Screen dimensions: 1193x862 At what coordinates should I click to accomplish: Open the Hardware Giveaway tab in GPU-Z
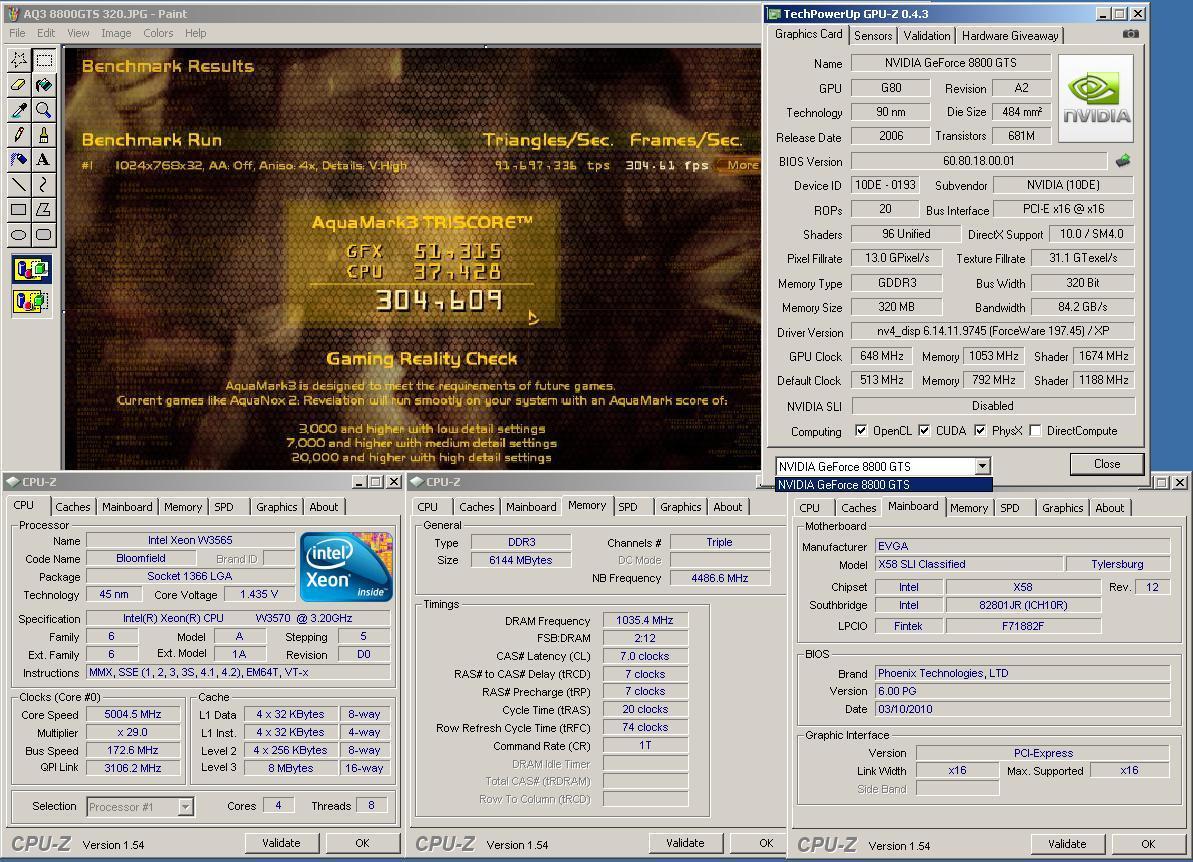click(x=1010, y=36)
